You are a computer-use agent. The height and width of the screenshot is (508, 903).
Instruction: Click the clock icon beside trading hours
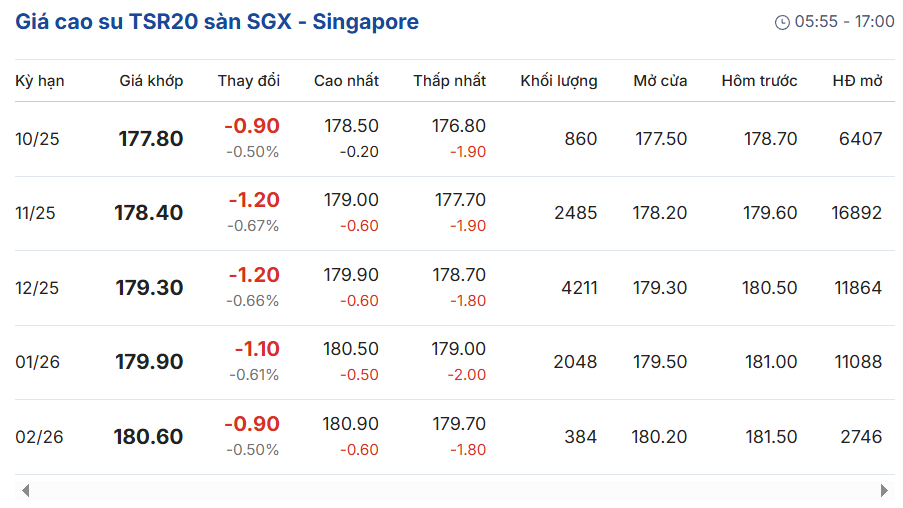(782, 22)
